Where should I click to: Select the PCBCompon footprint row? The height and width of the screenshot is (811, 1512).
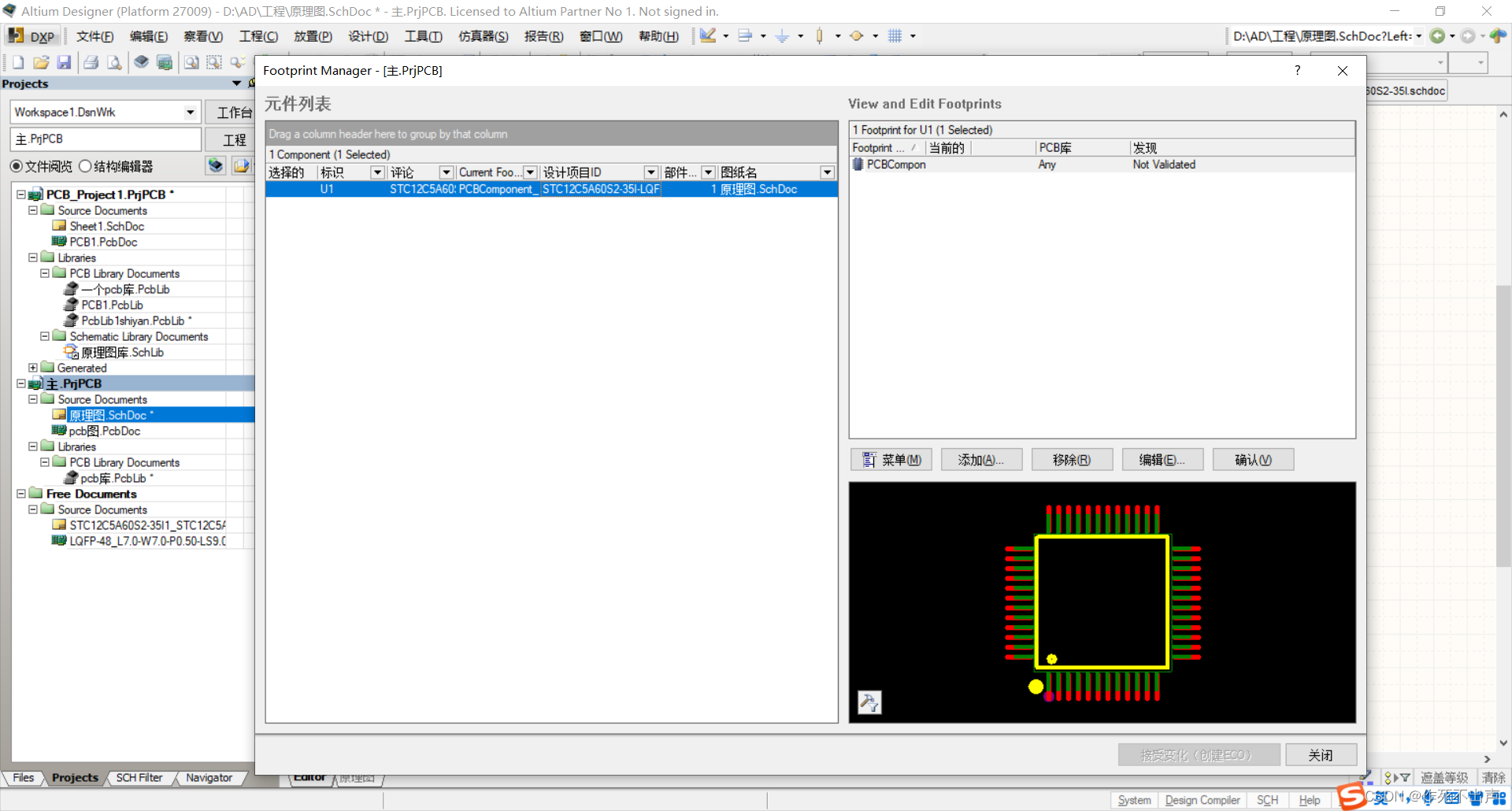click(x=1102, y=165)
